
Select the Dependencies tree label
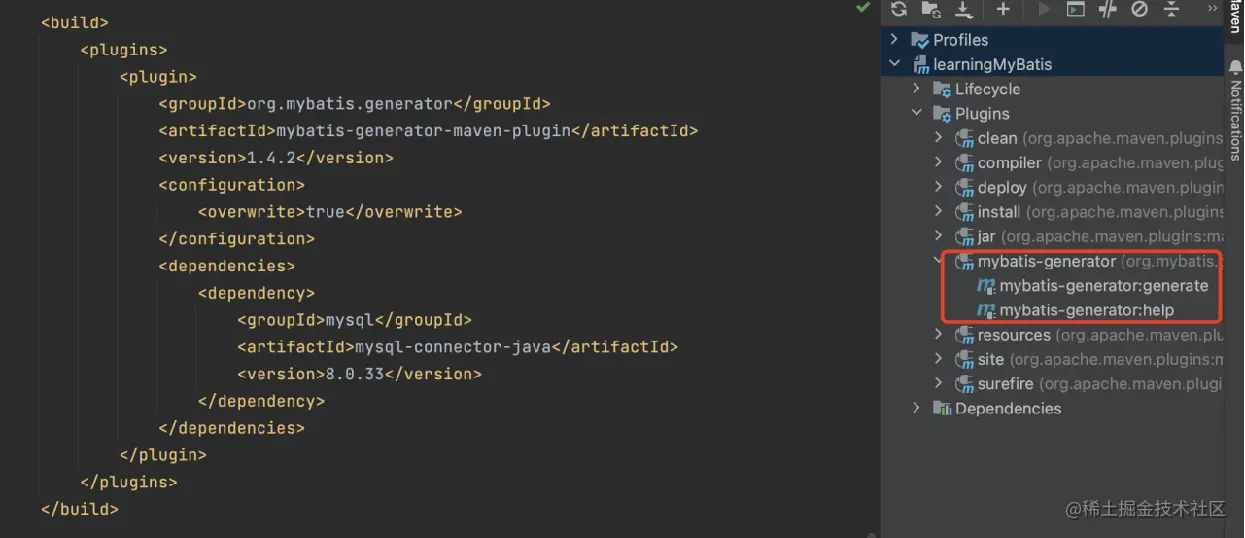pyautogui.click(x=1008, y=408)
